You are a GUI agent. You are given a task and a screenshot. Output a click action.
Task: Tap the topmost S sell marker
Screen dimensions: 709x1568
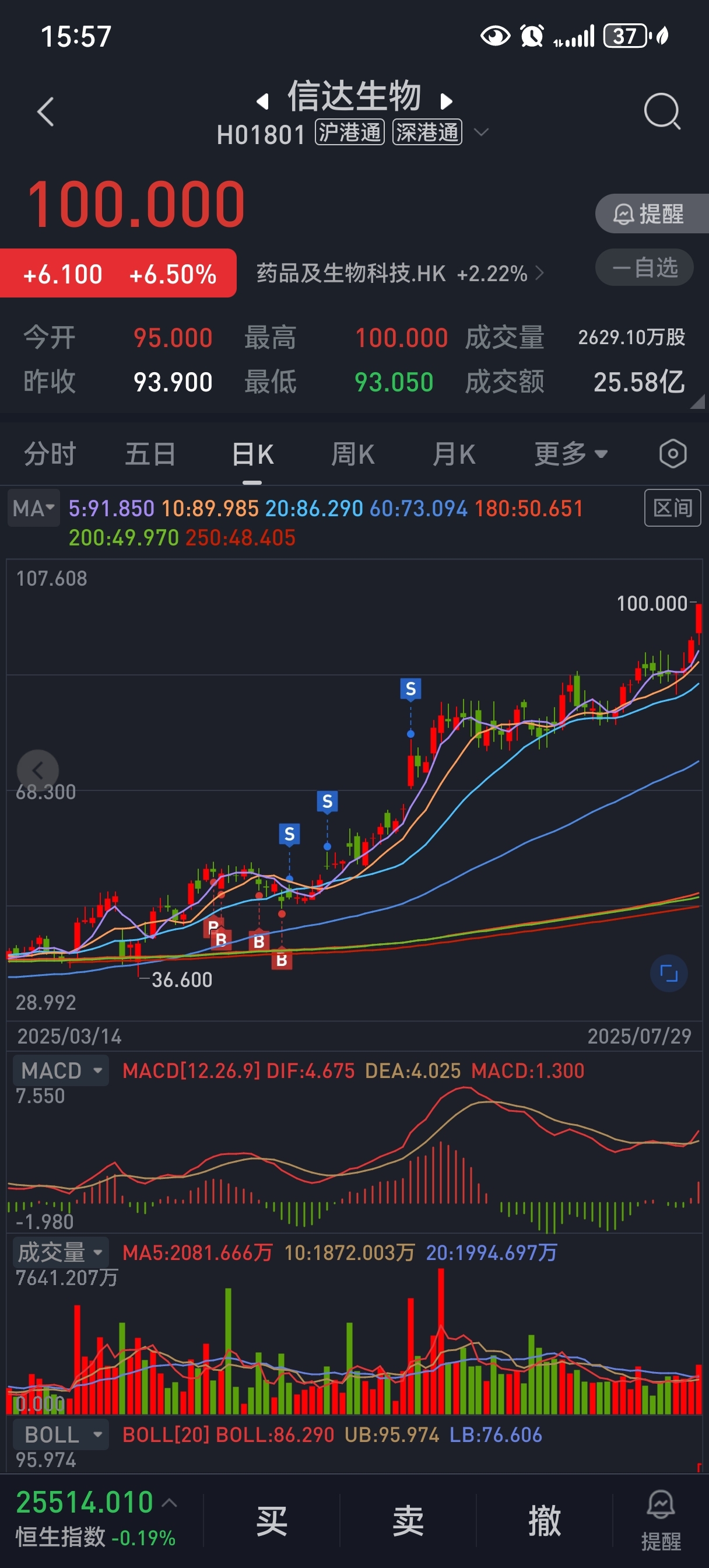411,689
